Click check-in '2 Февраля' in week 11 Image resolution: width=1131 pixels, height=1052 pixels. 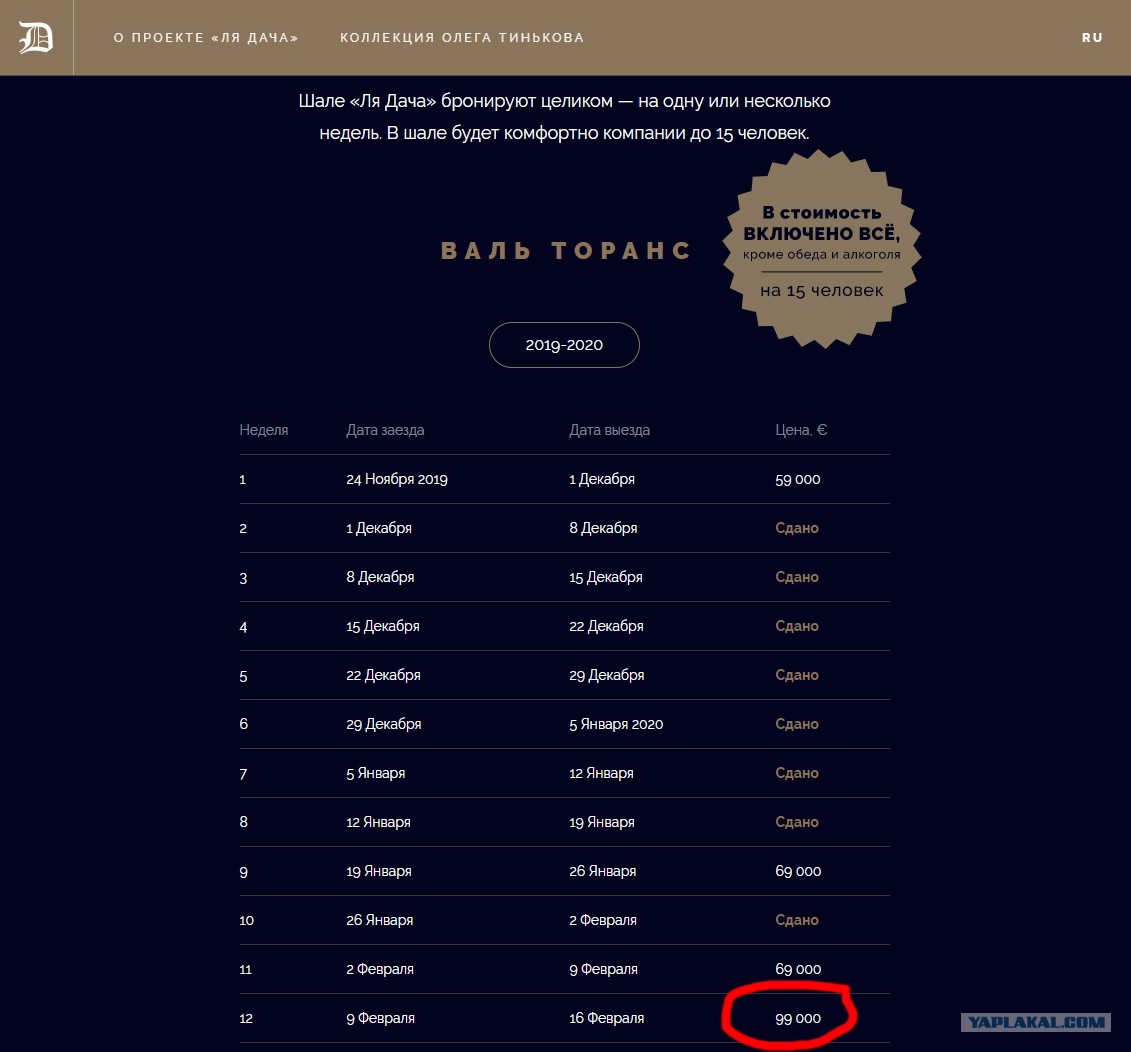(x=379, y=970)
